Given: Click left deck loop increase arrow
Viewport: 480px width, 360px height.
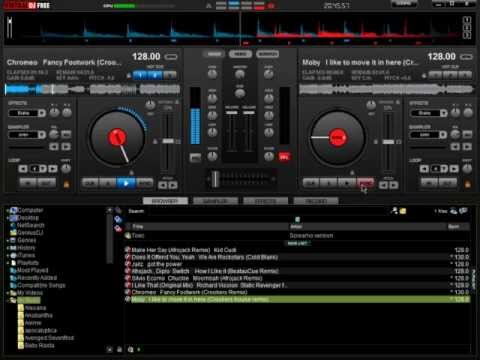Looking at the screenshot, I should [x=53, y=169].
